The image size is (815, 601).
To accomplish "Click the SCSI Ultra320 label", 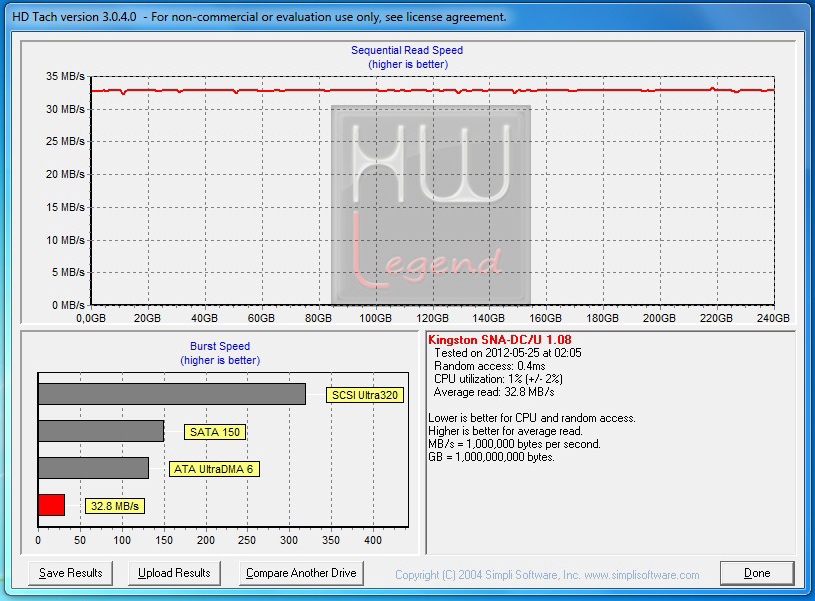I will click(365, 395).
